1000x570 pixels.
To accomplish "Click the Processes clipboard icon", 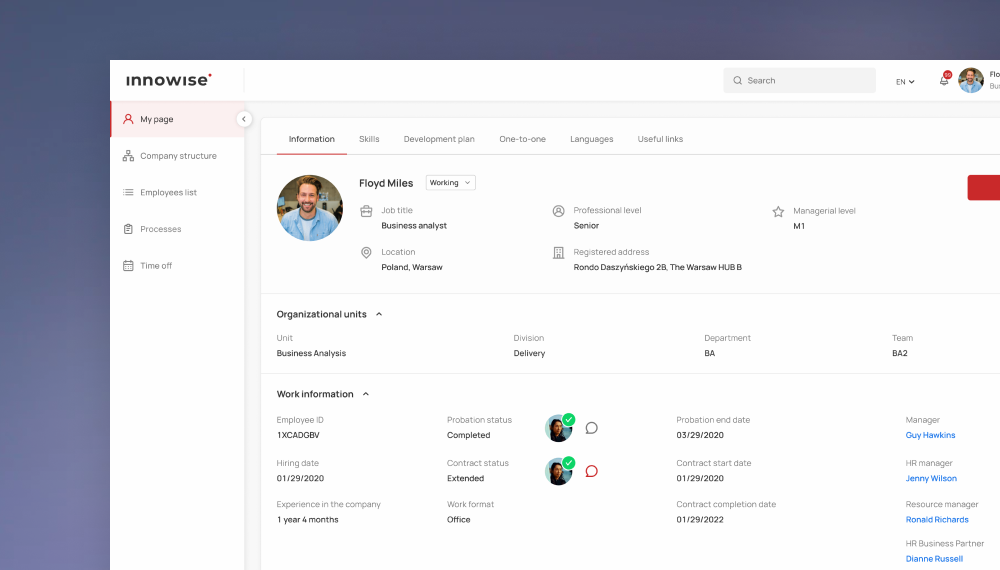I will tap(128, 229).
